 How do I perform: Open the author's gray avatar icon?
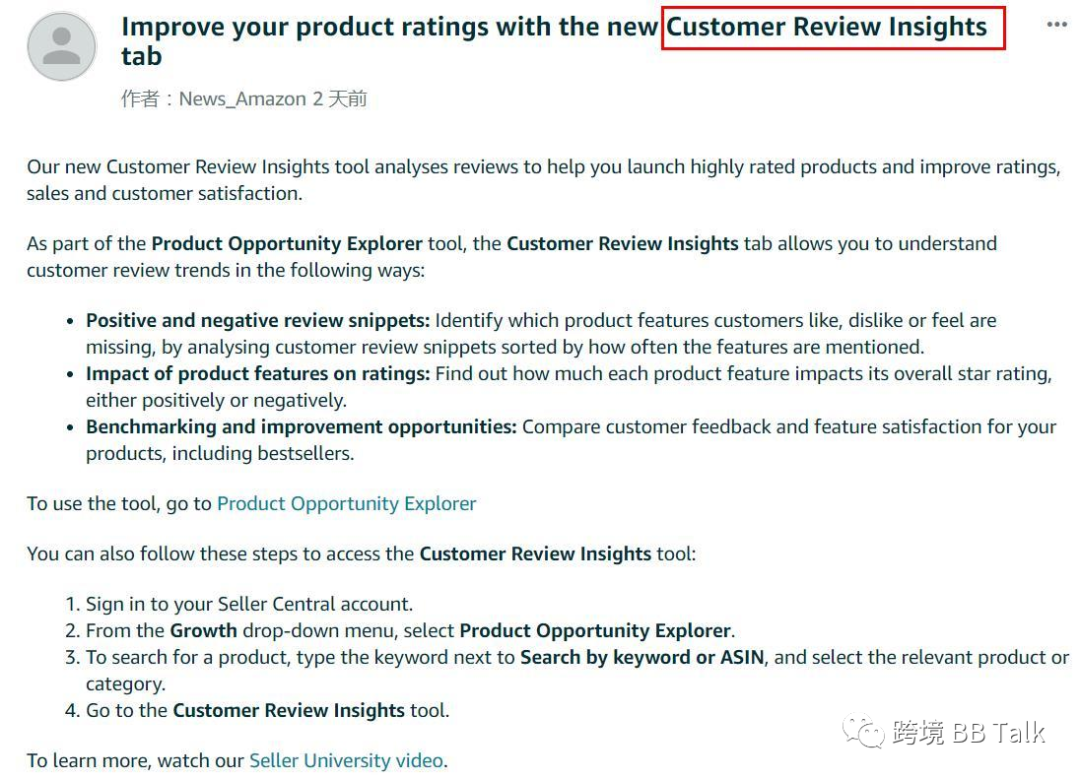click(61, 46)
